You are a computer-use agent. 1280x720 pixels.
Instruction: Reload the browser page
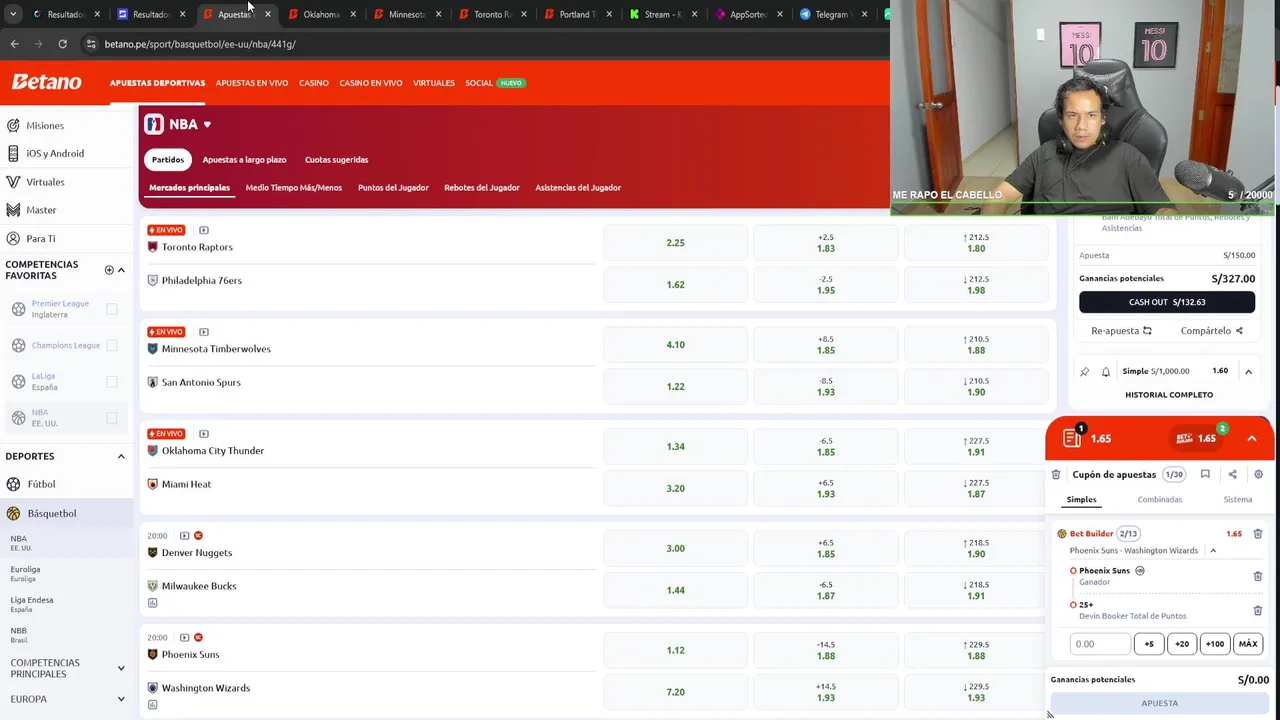point(62,44)
